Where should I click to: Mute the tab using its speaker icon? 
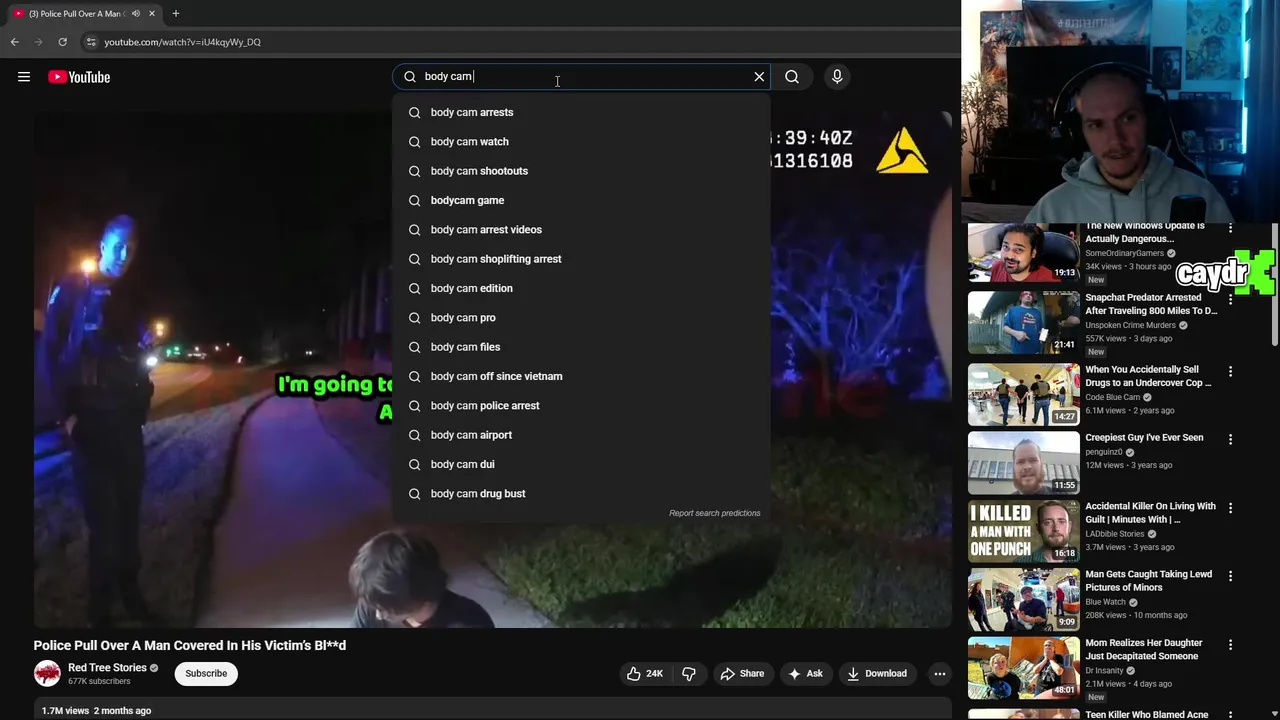[x=136, y=14]
